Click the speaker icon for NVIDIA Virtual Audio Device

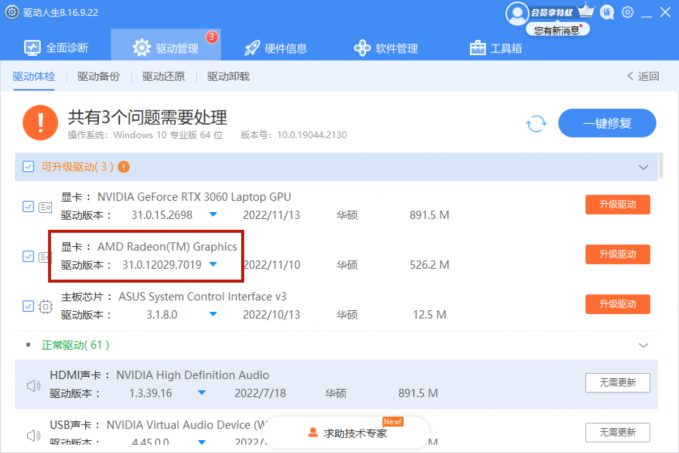[33, 435]
